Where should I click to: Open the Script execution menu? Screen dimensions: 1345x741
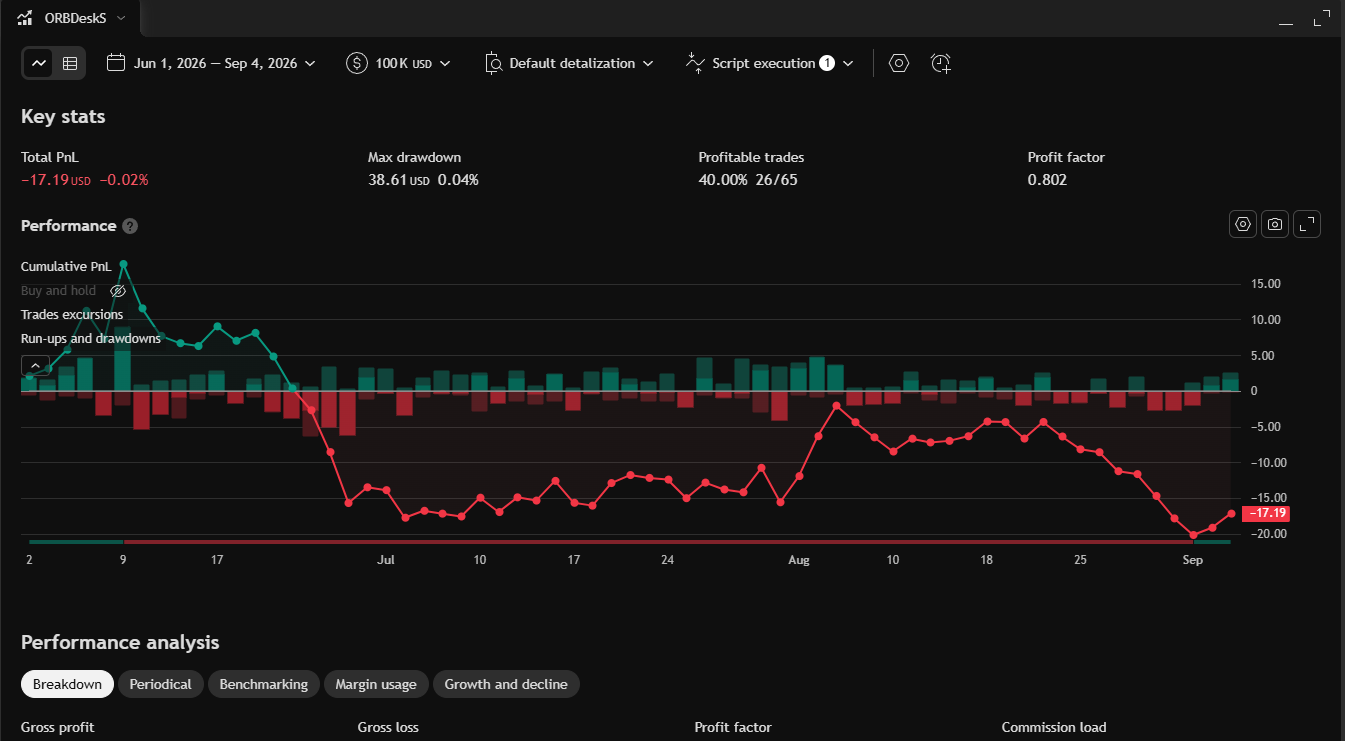click(770, 63)
